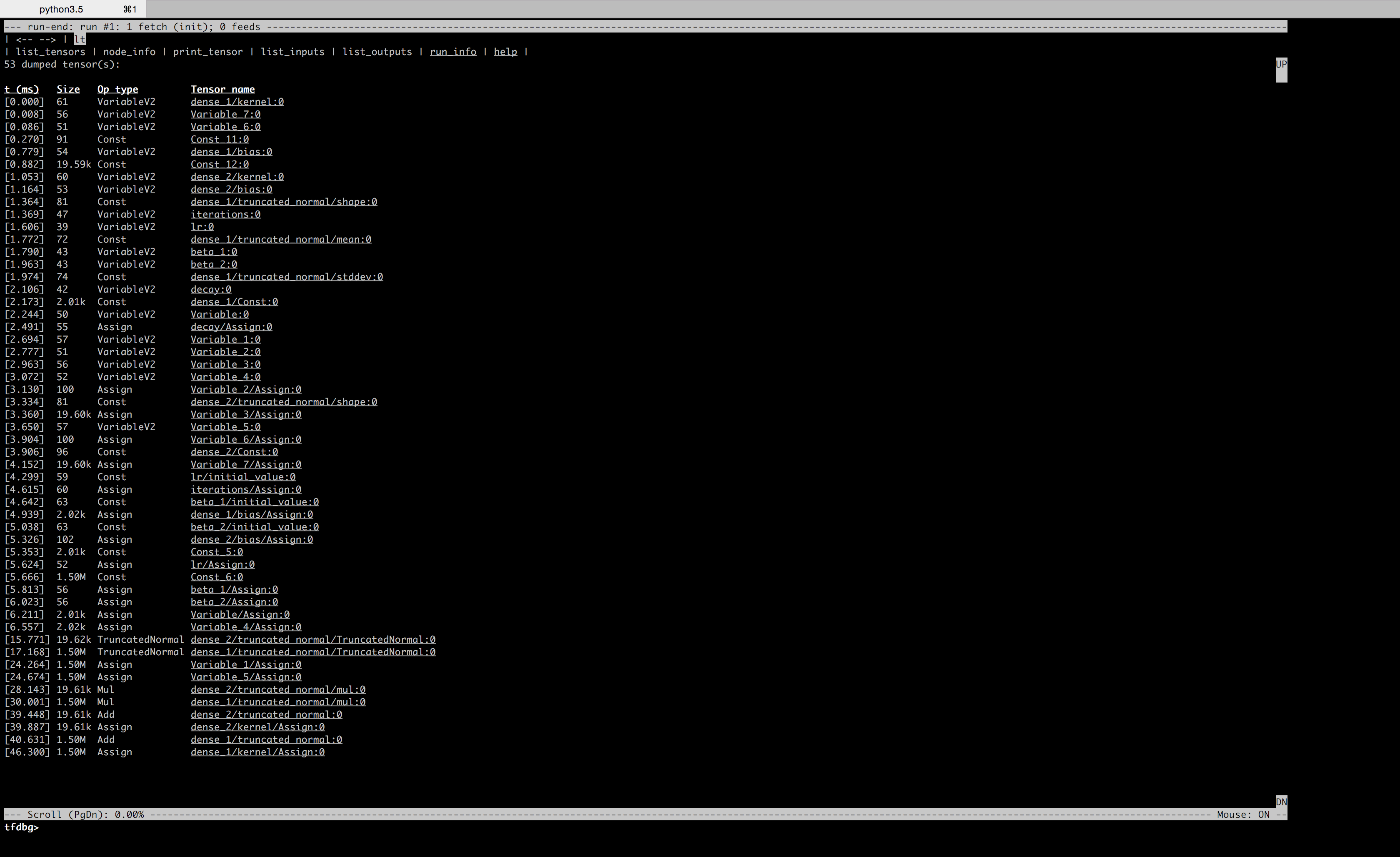Click the tfdbg> command prompt
The height and width of the screenshot is (857, 1400).
click(21, 827)
